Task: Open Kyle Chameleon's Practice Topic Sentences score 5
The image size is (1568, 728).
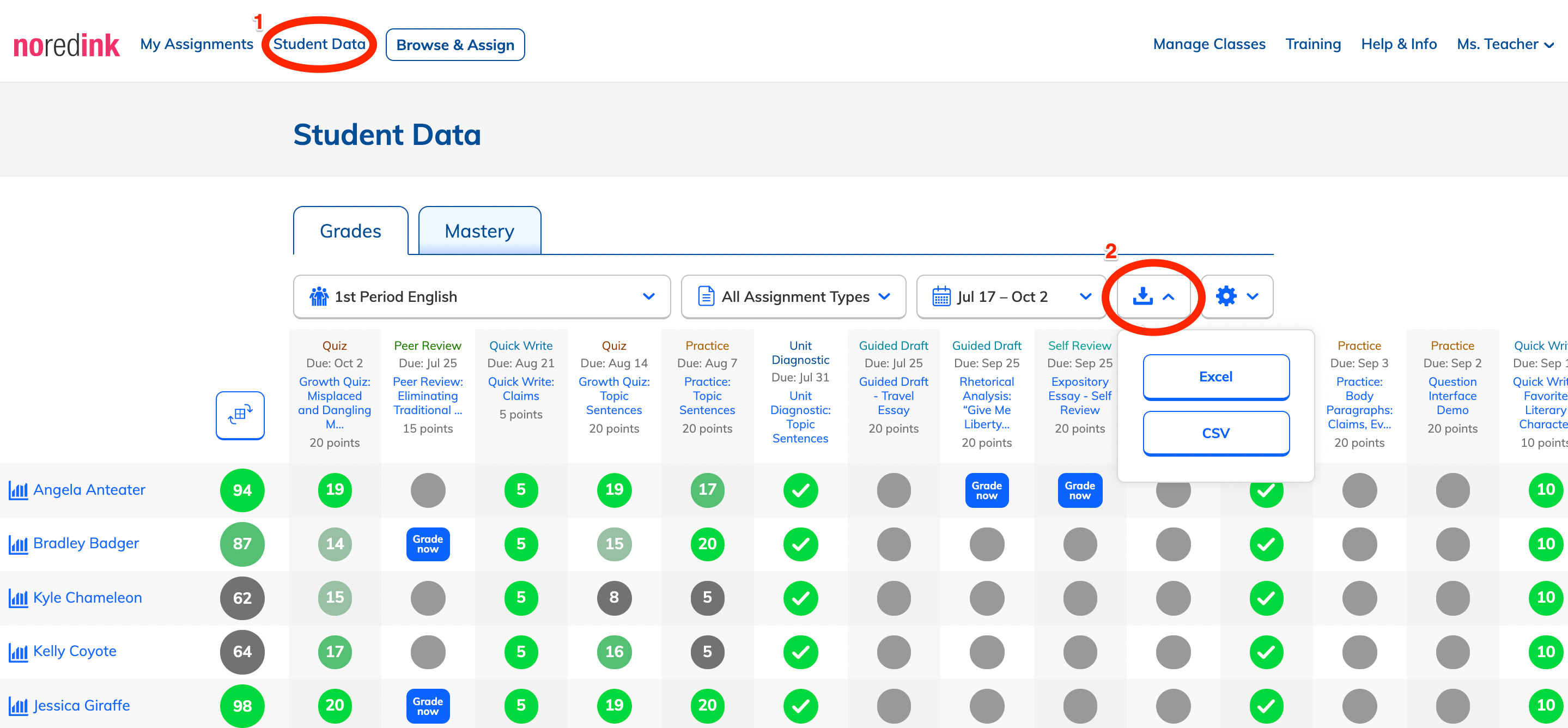Action: pyautogui.click(x=707, y=598)
